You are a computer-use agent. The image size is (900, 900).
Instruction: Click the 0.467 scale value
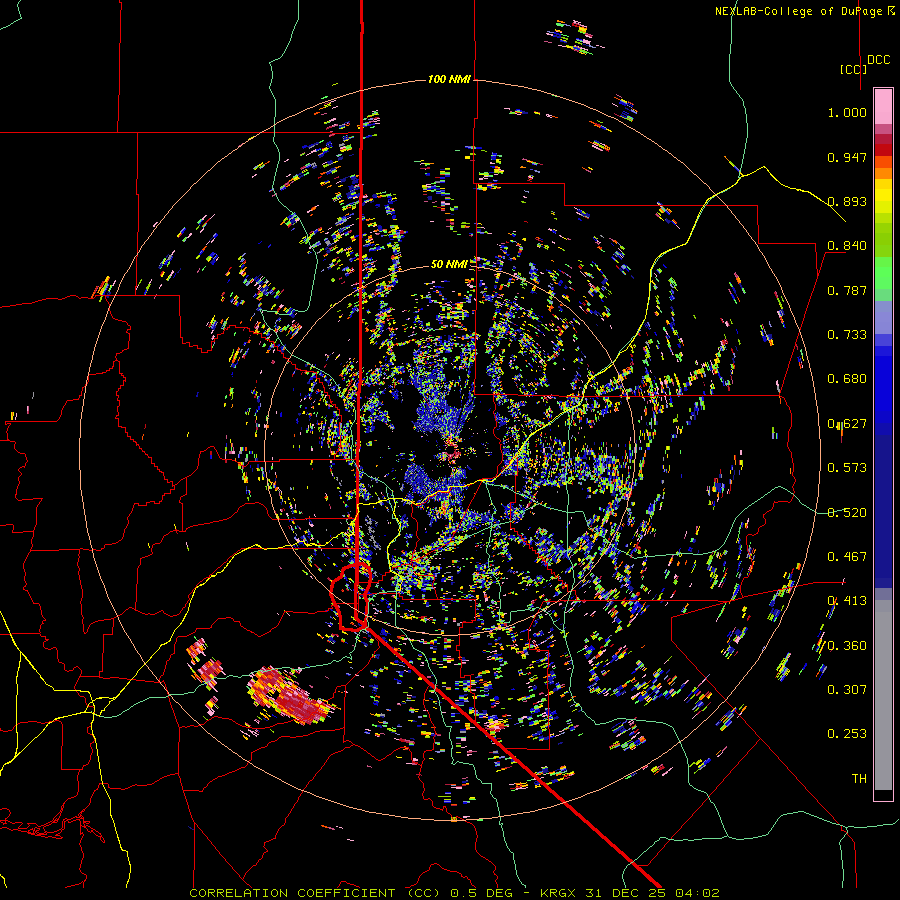[847, 556]
